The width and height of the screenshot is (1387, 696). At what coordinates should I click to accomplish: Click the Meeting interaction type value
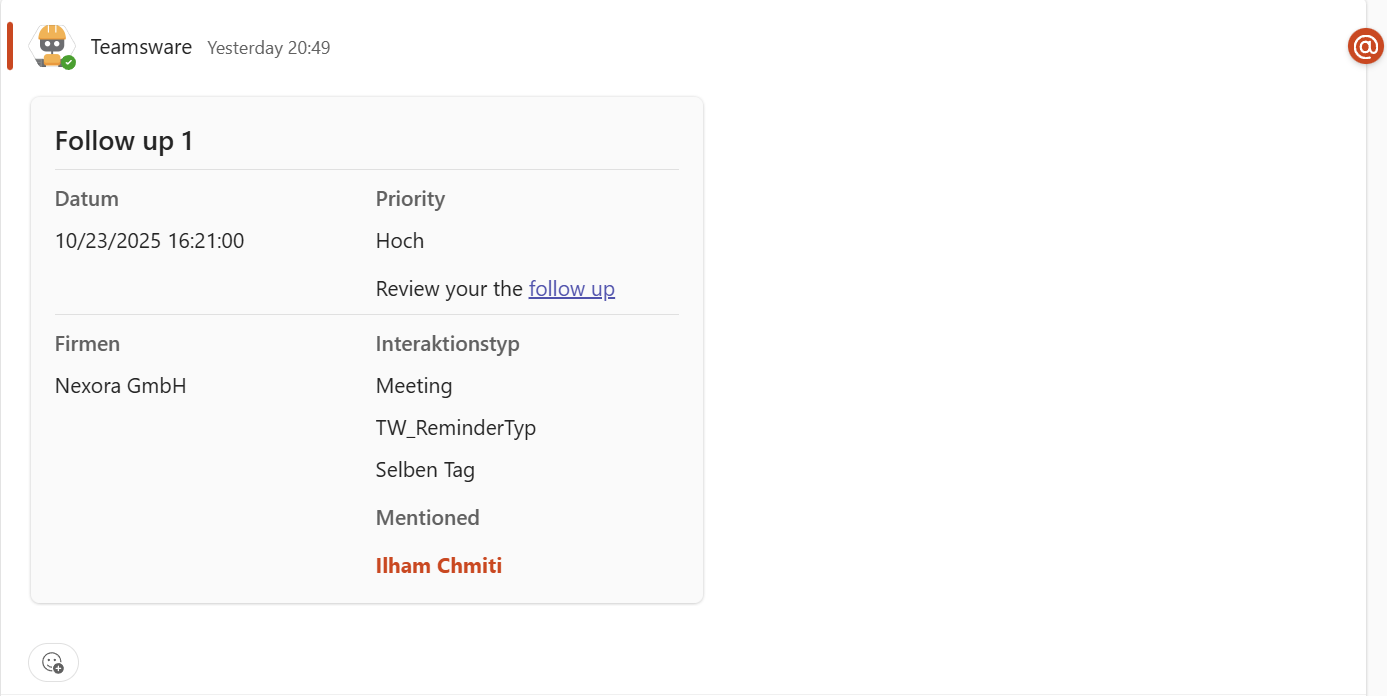pos(414,386)
